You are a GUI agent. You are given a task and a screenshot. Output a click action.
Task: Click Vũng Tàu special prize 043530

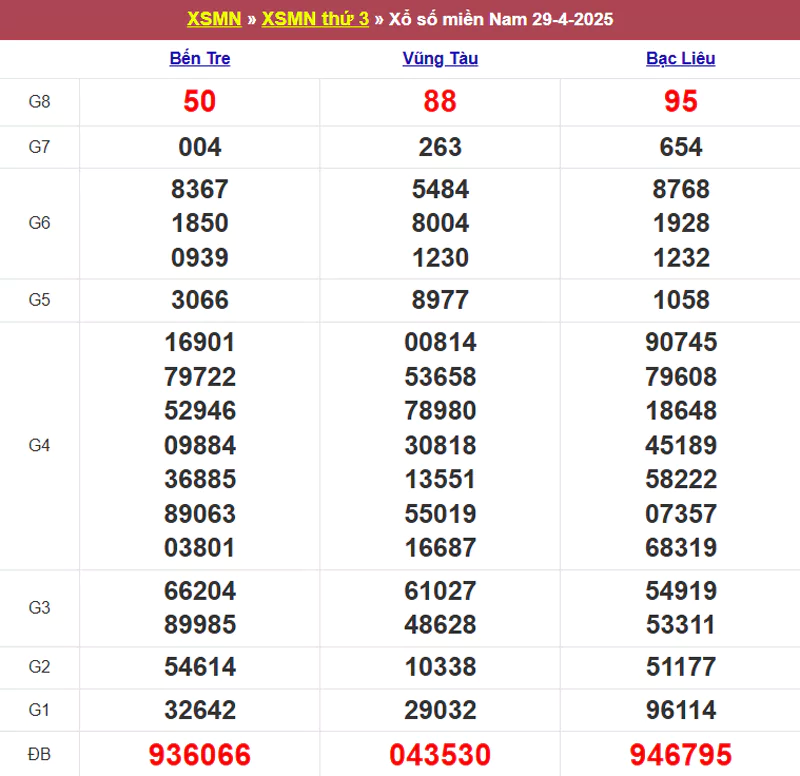pyautogui.click(x=440, y=755)
